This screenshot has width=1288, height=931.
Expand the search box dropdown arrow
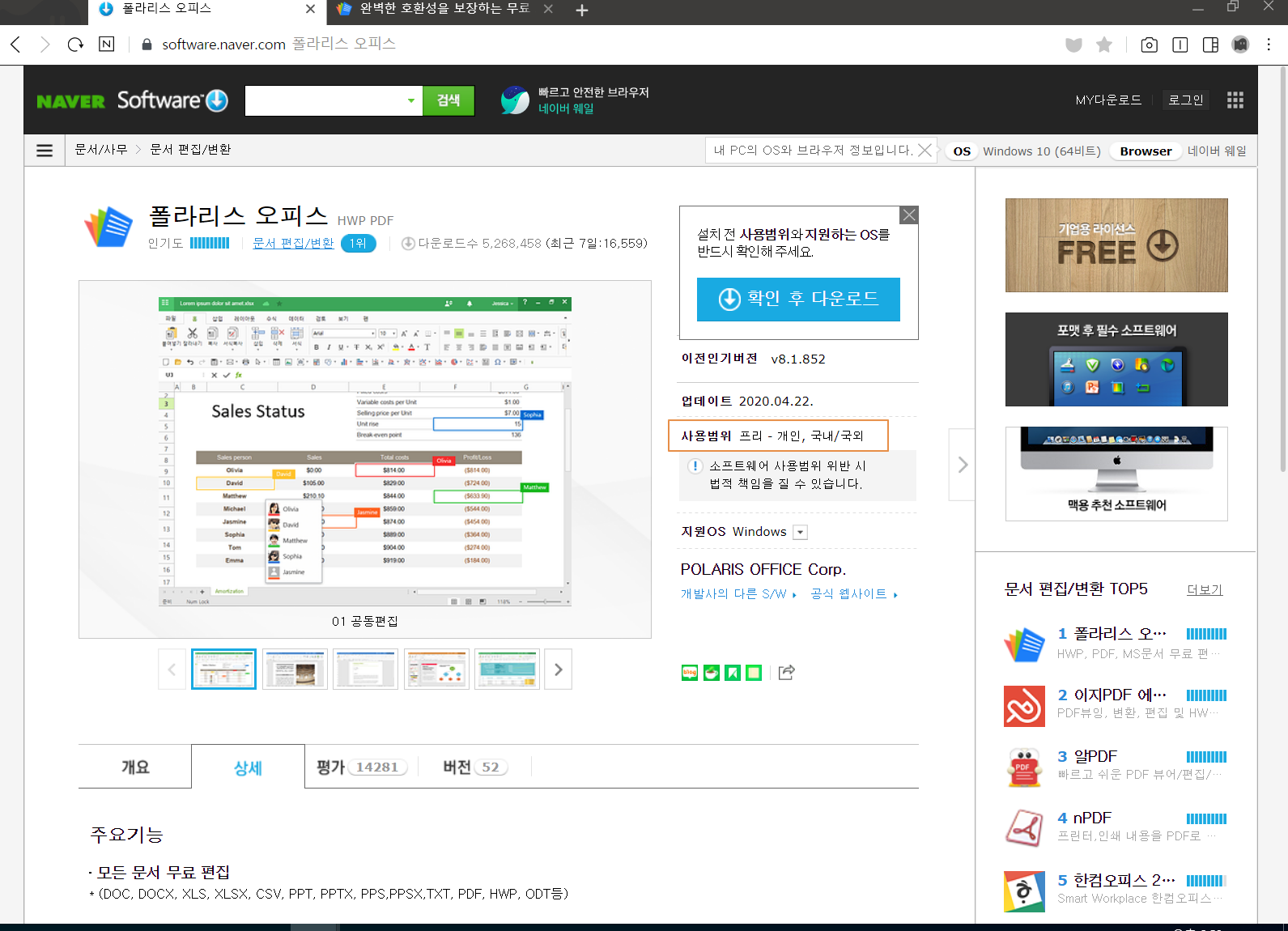(411, 100)
